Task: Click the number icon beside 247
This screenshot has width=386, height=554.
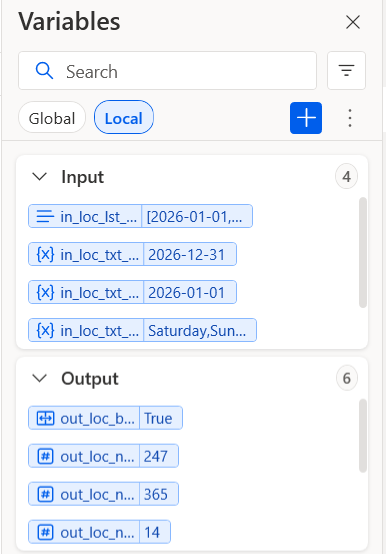Action: click(x=45, y=456)
